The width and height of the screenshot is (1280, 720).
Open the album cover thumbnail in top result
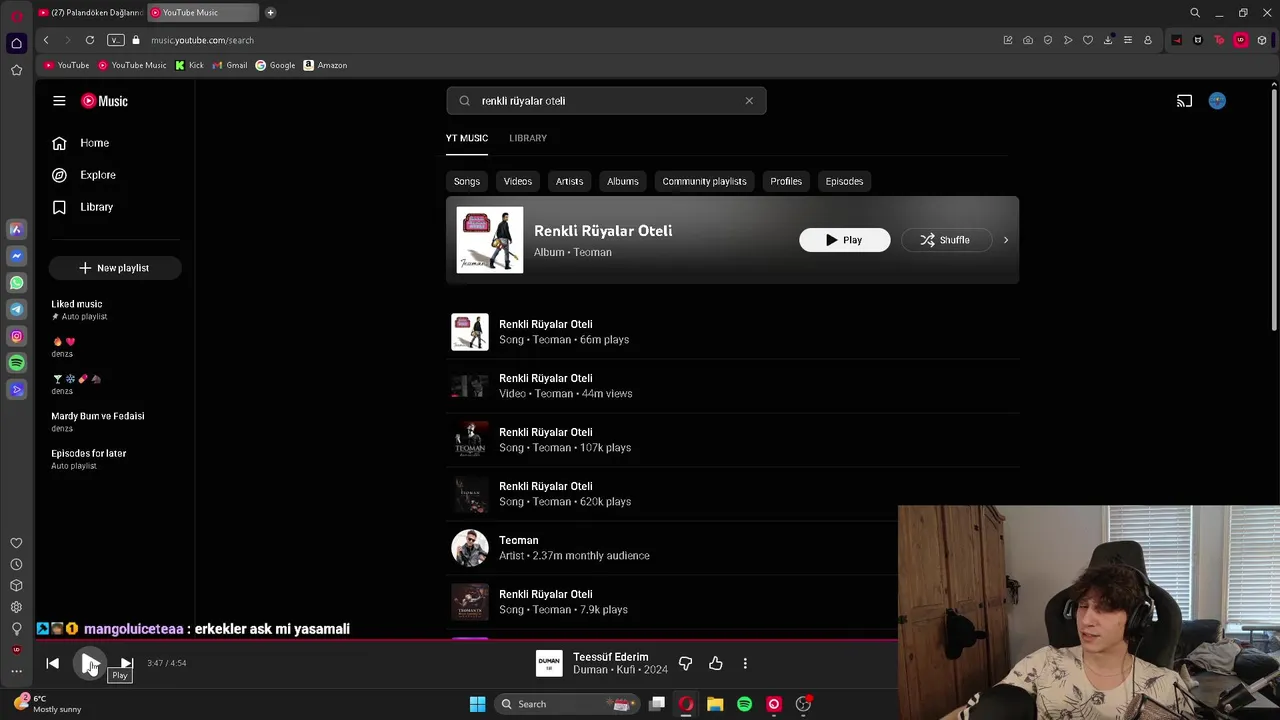[x=490, y=240]
